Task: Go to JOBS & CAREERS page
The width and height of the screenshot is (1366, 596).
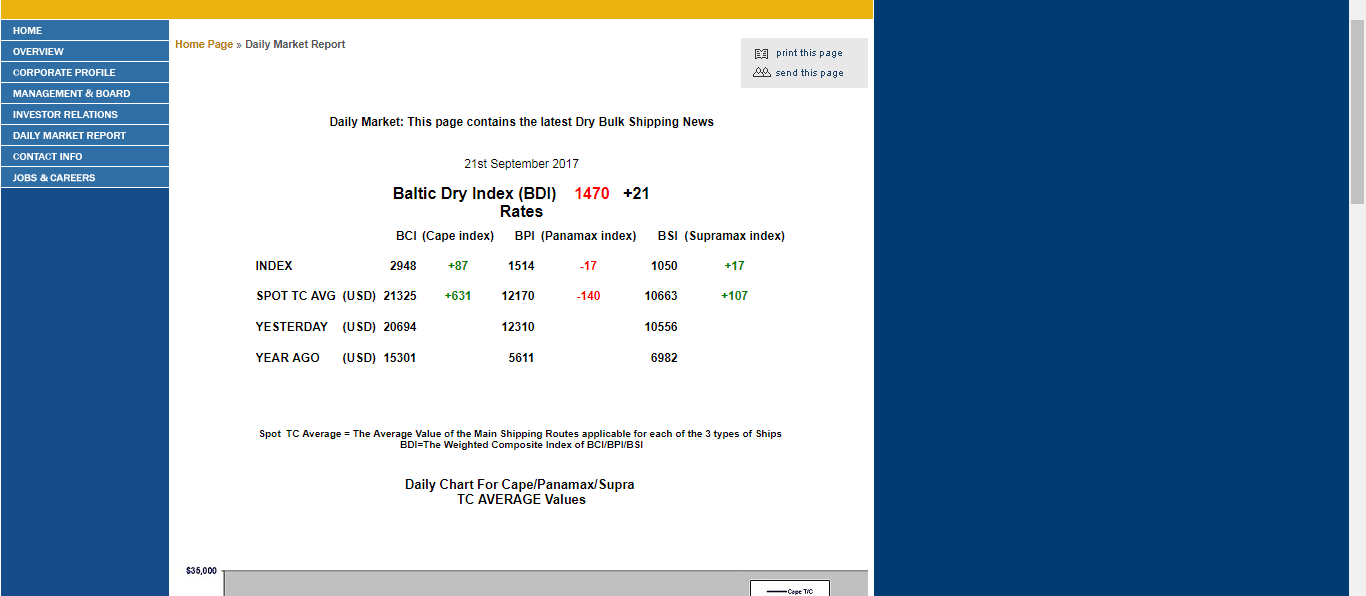Action: (x=85, y=178)
